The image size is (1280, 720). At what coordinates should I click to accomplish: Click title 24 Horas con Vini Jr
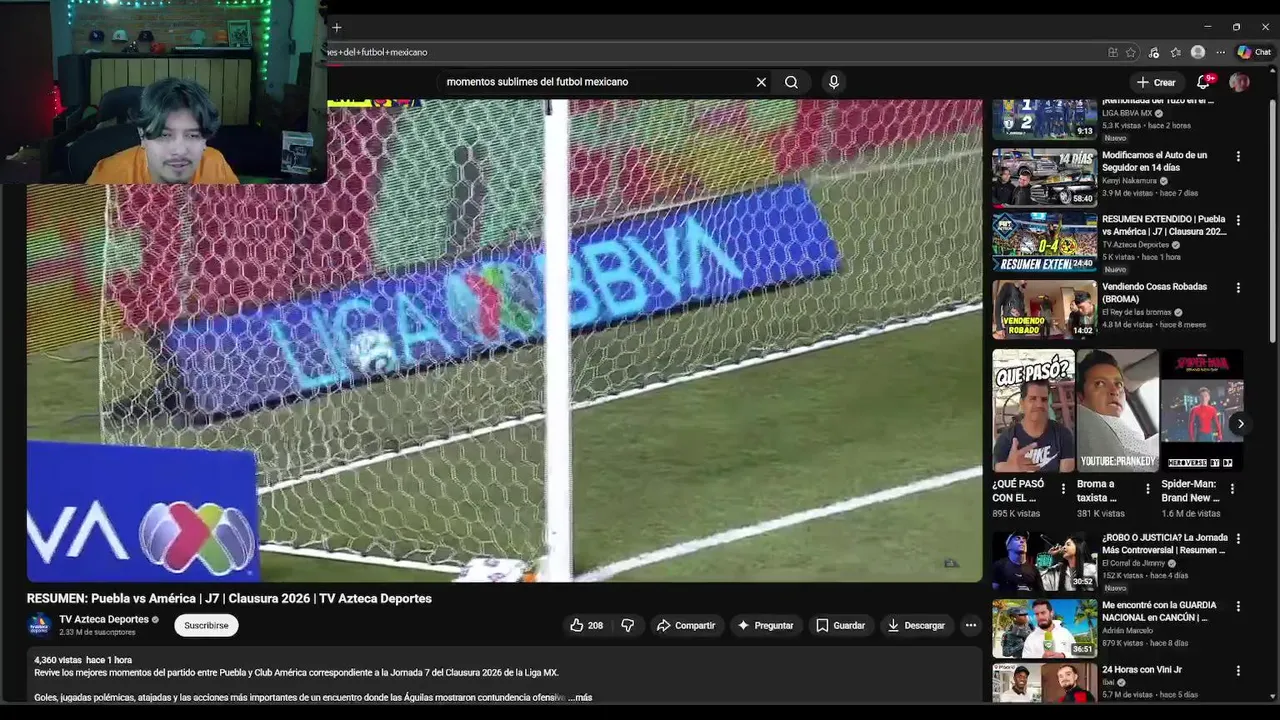pyautogui.click(x=1141, y=670)
